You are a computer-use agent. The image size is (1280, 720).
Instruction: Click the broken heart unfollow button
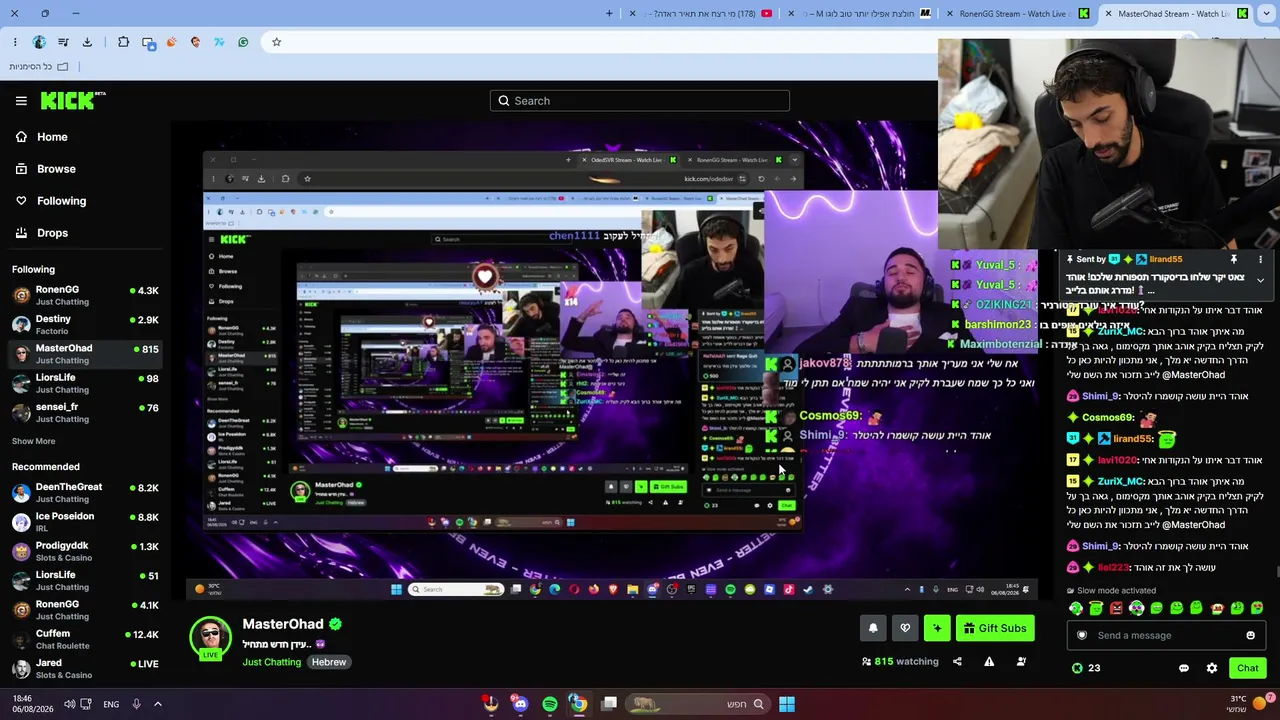click(905, 628)
